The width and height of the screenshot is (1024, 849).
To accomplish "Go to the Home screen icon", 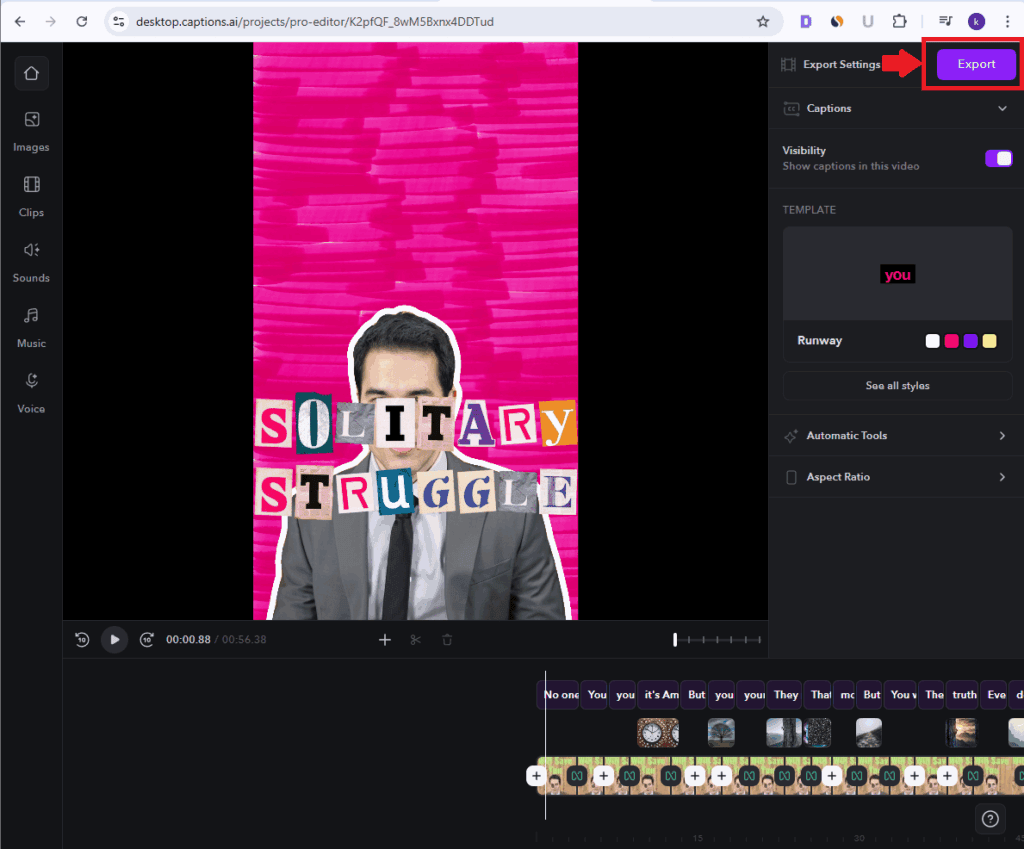I will (31, 73).
